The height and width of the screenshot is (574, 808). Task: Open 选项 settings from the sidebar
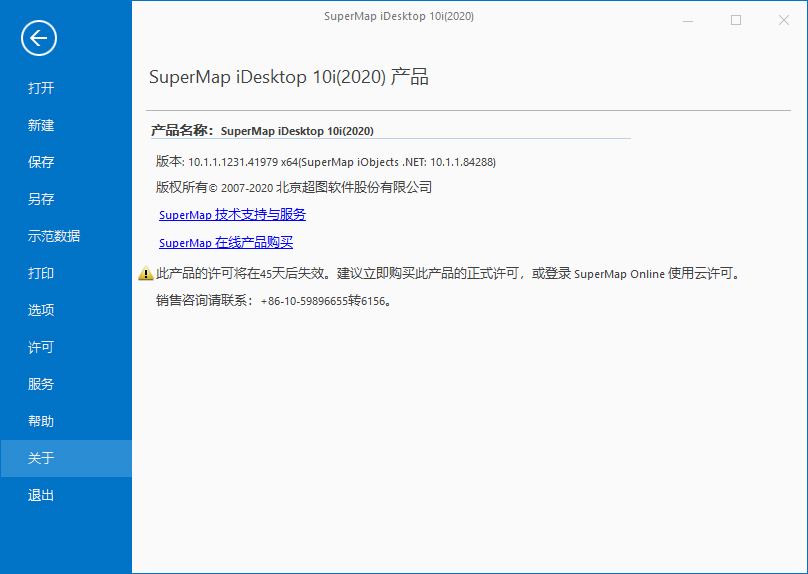click(41, 310)
